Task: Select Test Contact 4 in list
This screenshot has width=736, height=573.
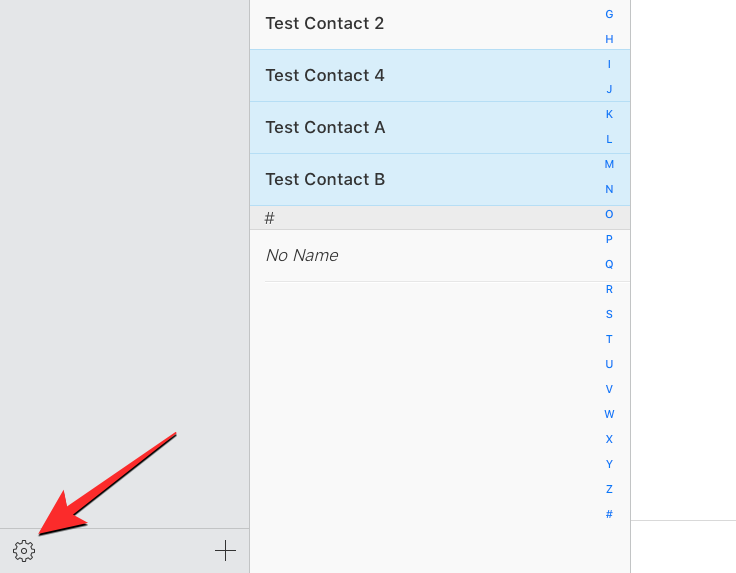Action: point(324,75)
